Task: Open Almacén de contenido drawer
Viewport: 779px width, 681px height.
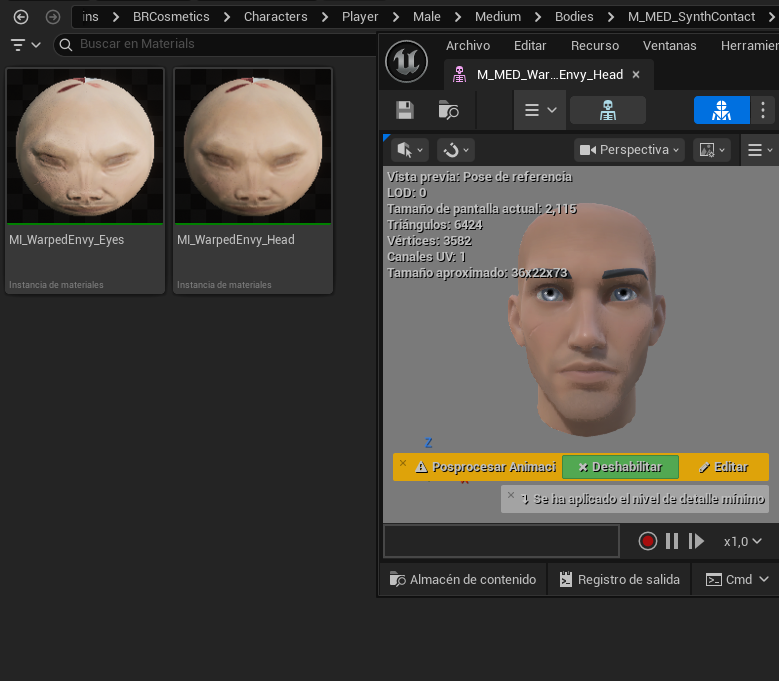Action: pos(463,580)
